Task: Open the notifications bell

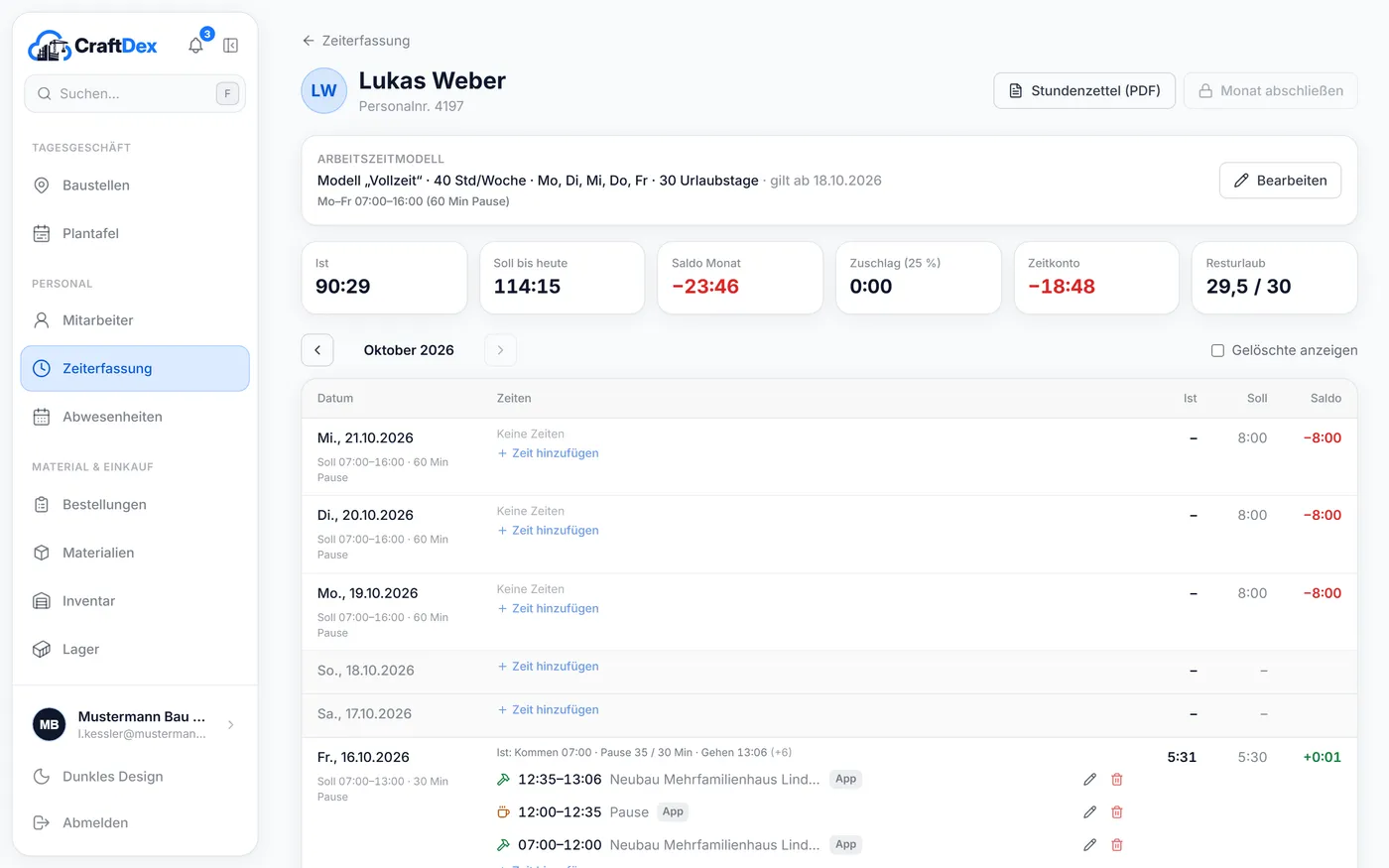Action: (195, 46)
